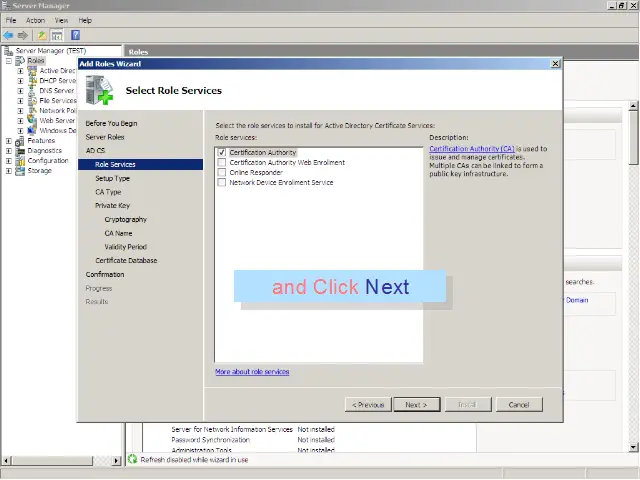The width and height of the screenshot is (640, 480).
Task: Click the Back arrow toolbar icon
Action: 8,36
